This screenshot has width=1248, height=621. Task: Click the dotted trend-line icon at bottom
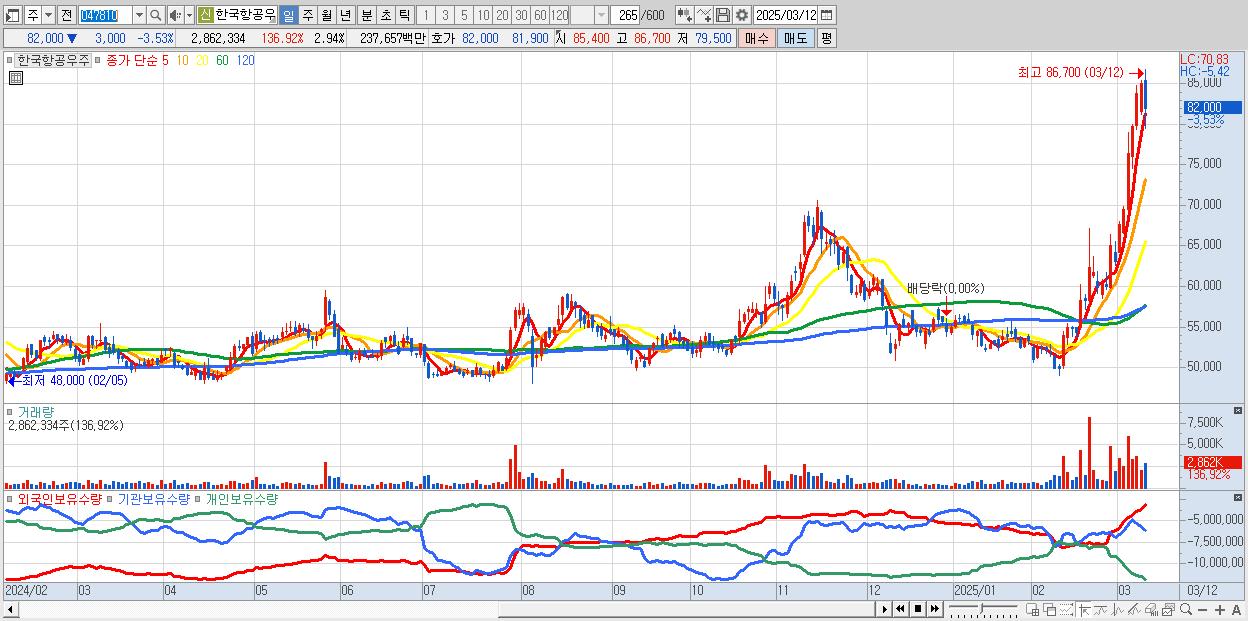[1066, 609]
